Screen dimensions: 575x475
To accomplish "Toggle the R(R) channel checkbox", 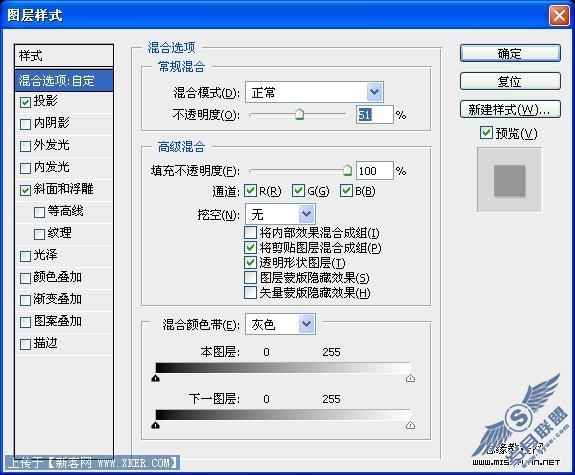I will [250, 191].
